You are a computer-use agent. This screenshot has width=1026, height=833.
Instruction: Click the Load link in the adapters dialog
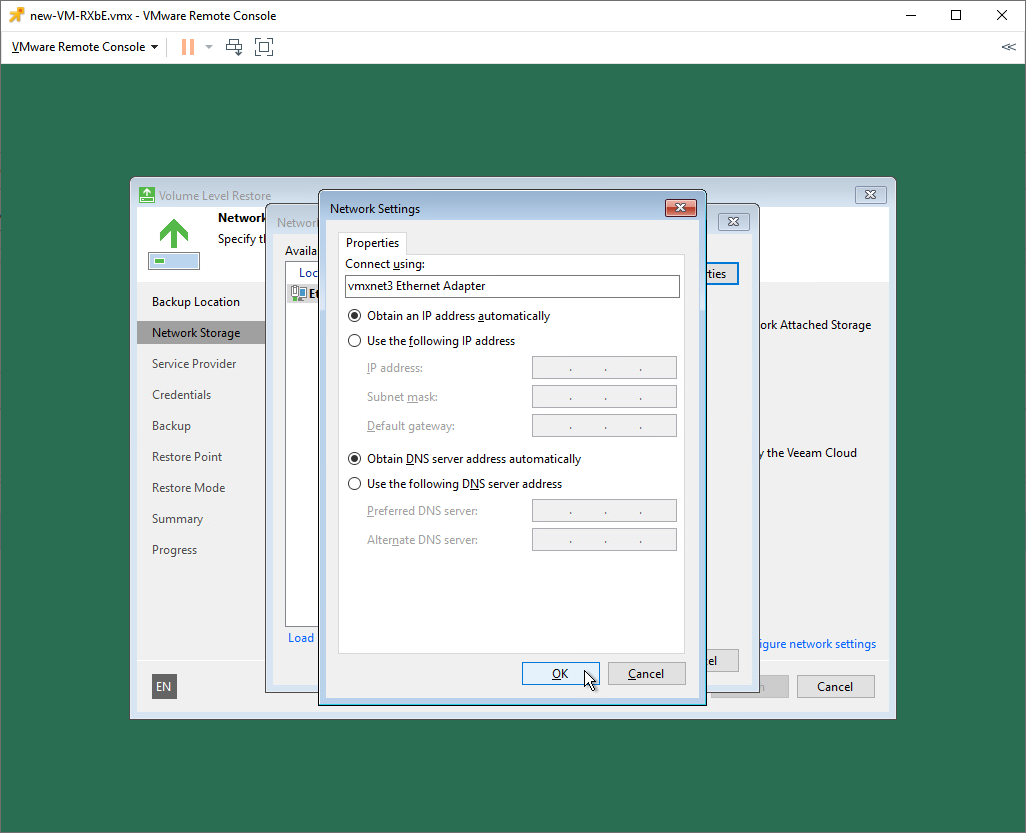(301, 638)
